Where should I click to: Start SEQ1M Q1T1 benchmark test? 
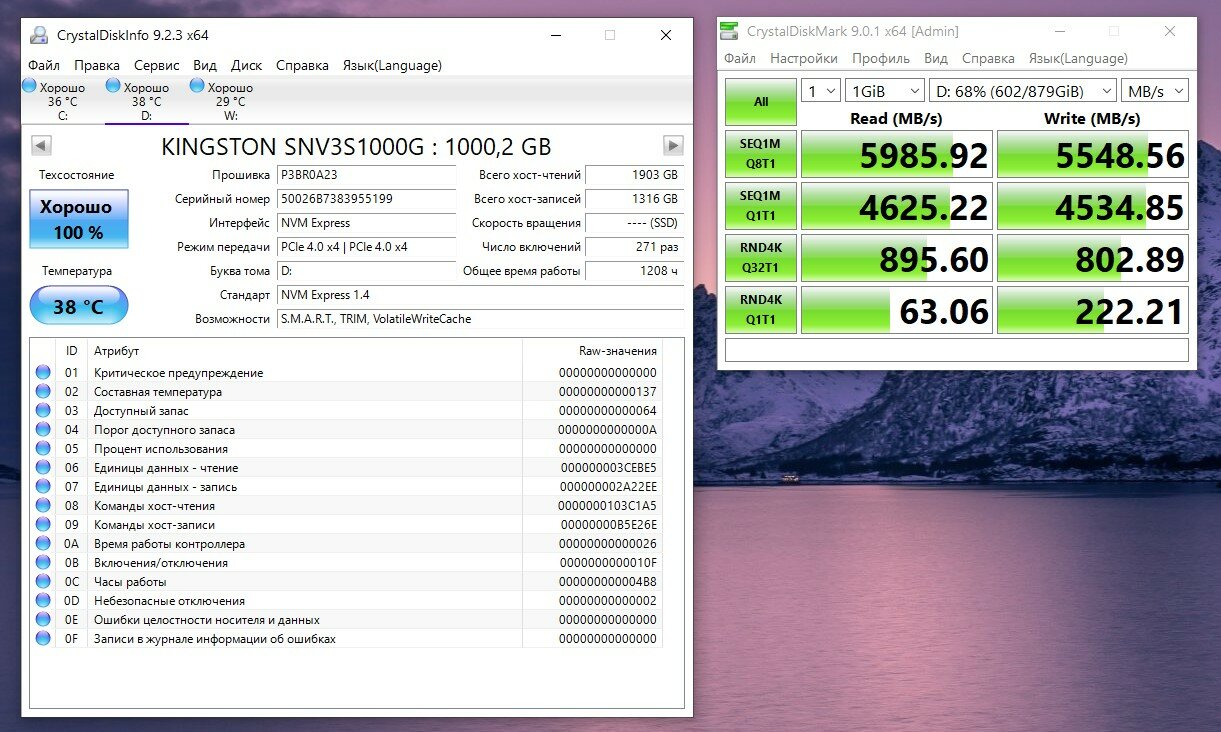[x=761, y=205]
